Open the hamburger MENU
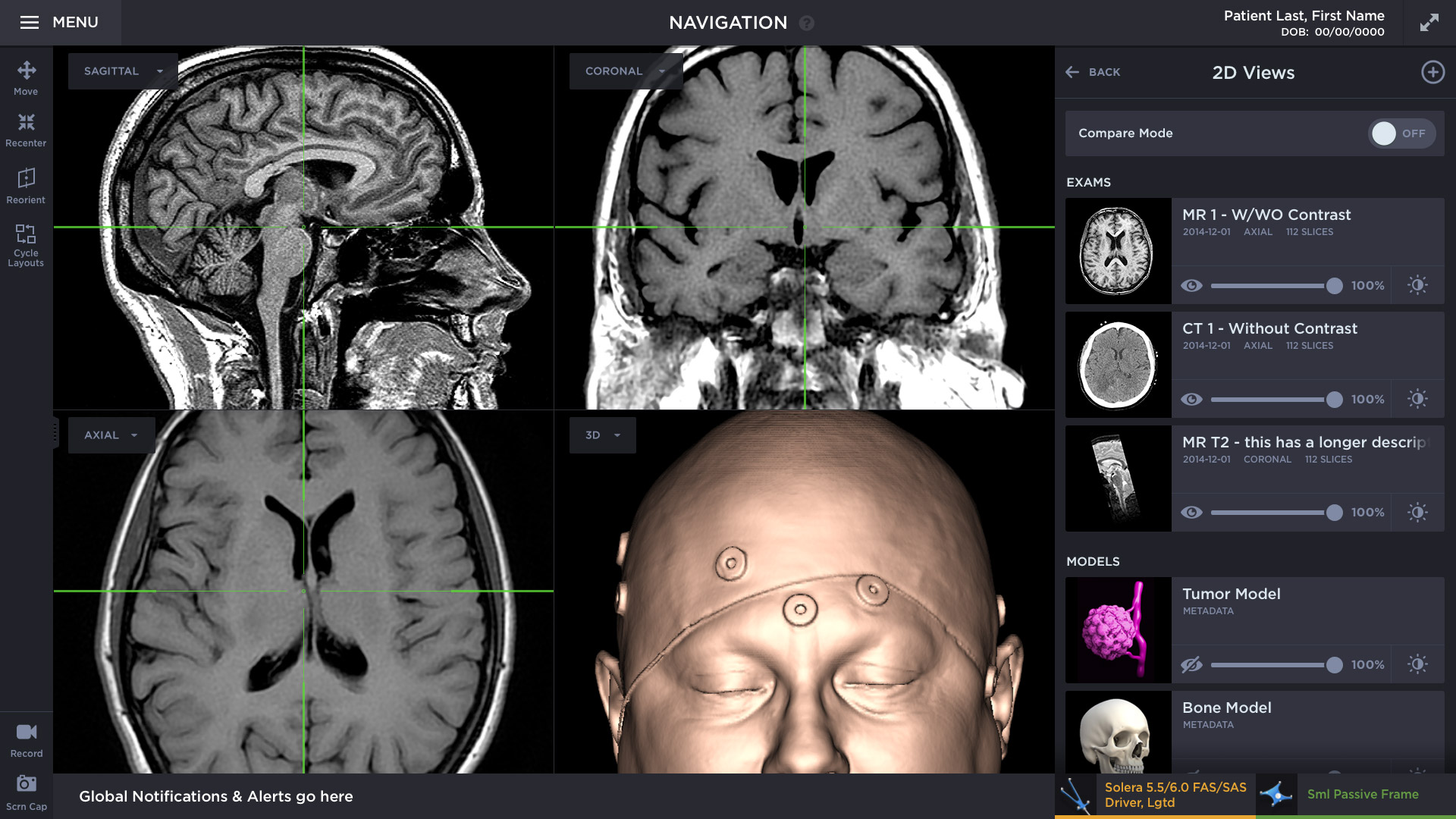 (x=60, y=22)
